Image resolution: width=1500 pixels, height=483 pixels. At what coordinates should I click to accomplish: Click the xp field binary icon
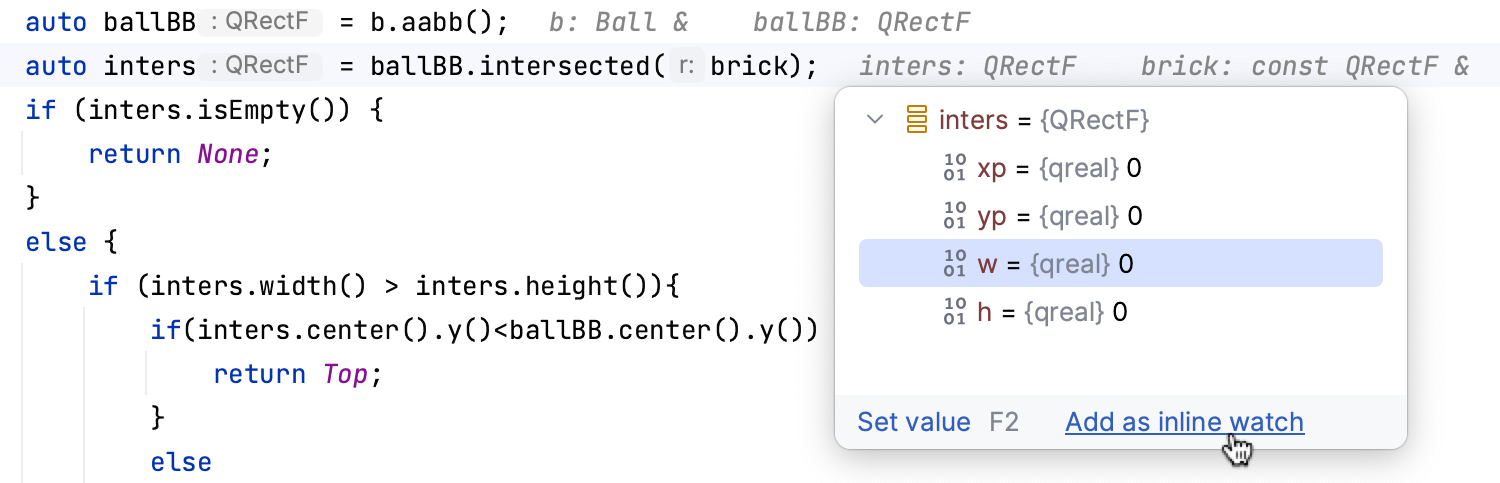click(x=955, y=168)
